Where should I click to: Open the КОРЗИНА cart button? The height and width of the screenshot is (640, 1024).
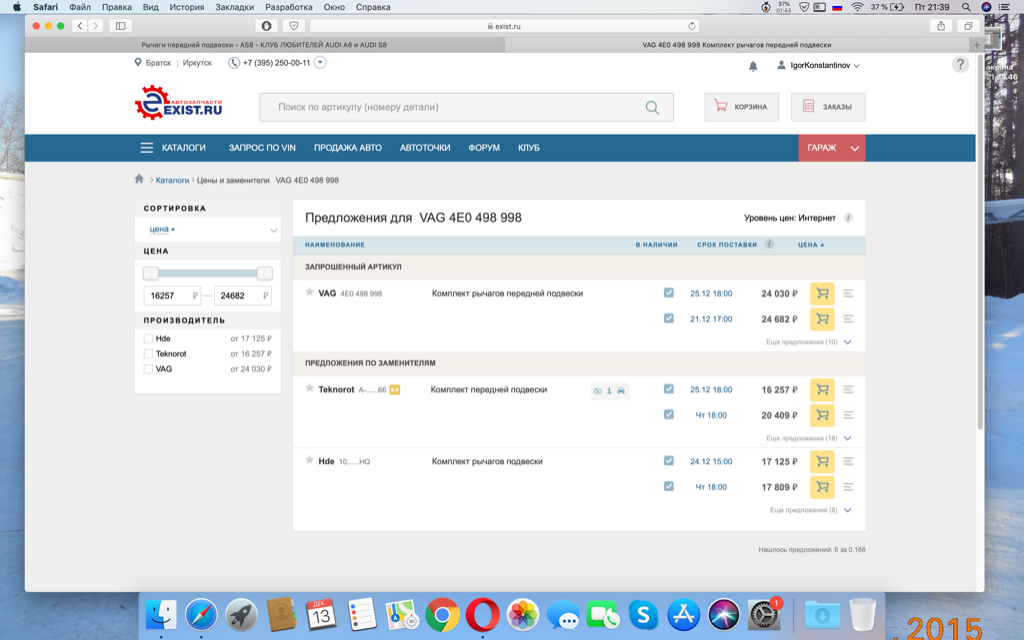(741, 107)
